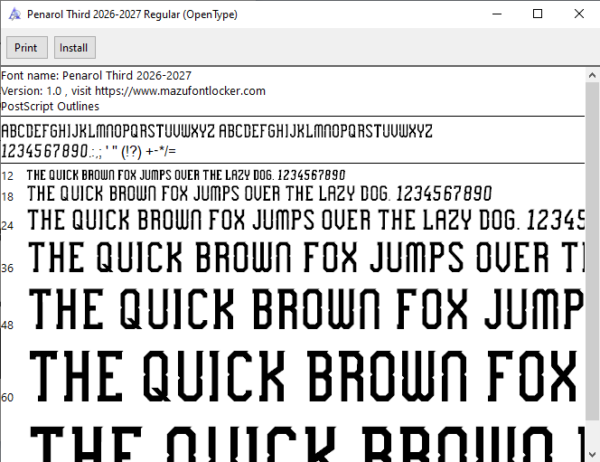Click the 36 point size label
Image resolution: width=600 pixels, height=462 pixels.
[x=7, y=268]
